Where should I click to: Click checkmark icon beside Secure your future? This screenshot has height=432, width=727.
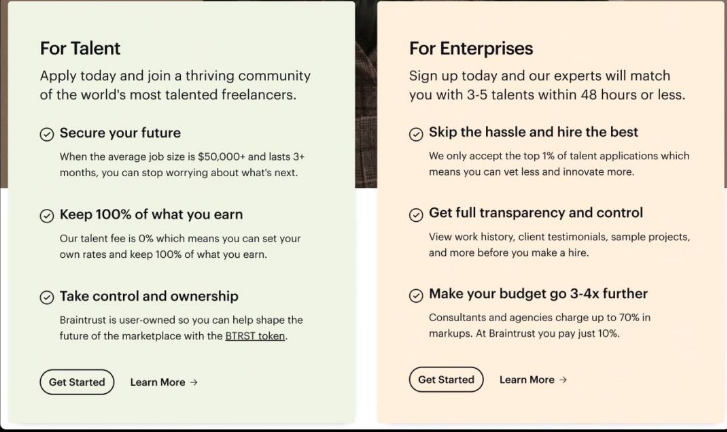(47, 134)
